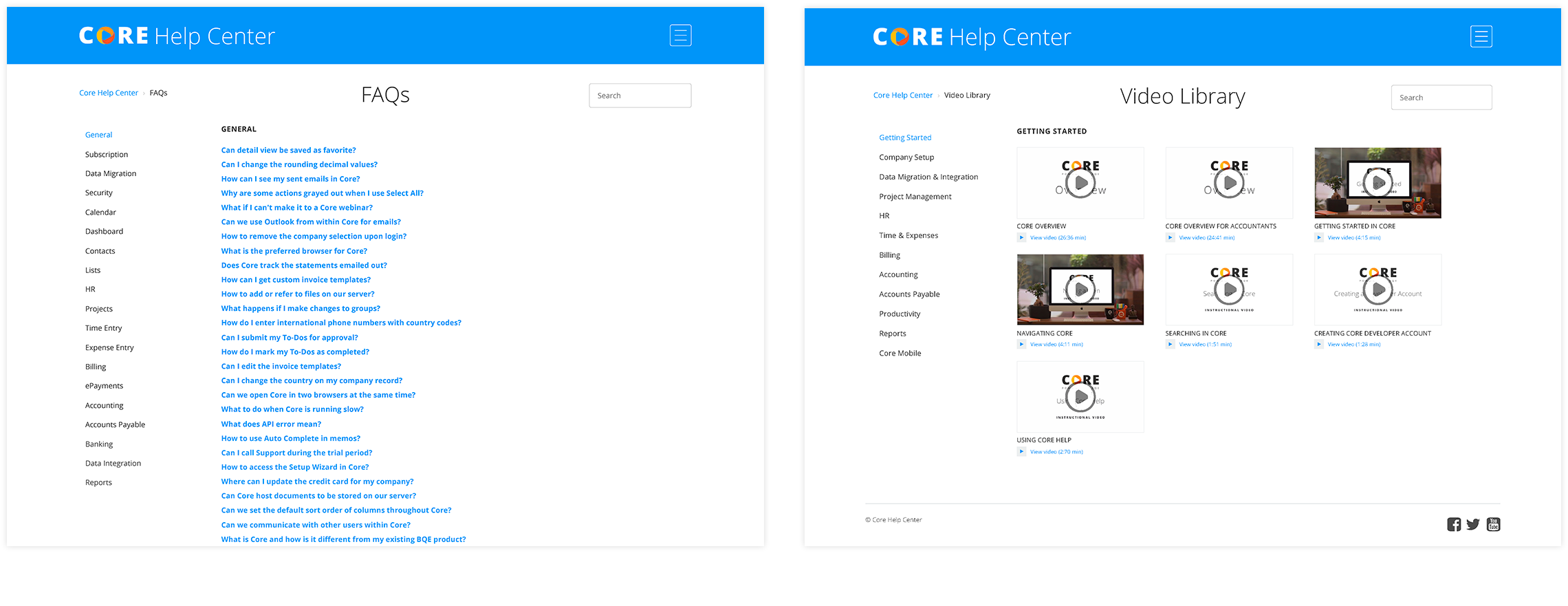Click play icon under Getting Started in Core
Viewport: 1568px width, 606px height.
tap(1318, 238)
